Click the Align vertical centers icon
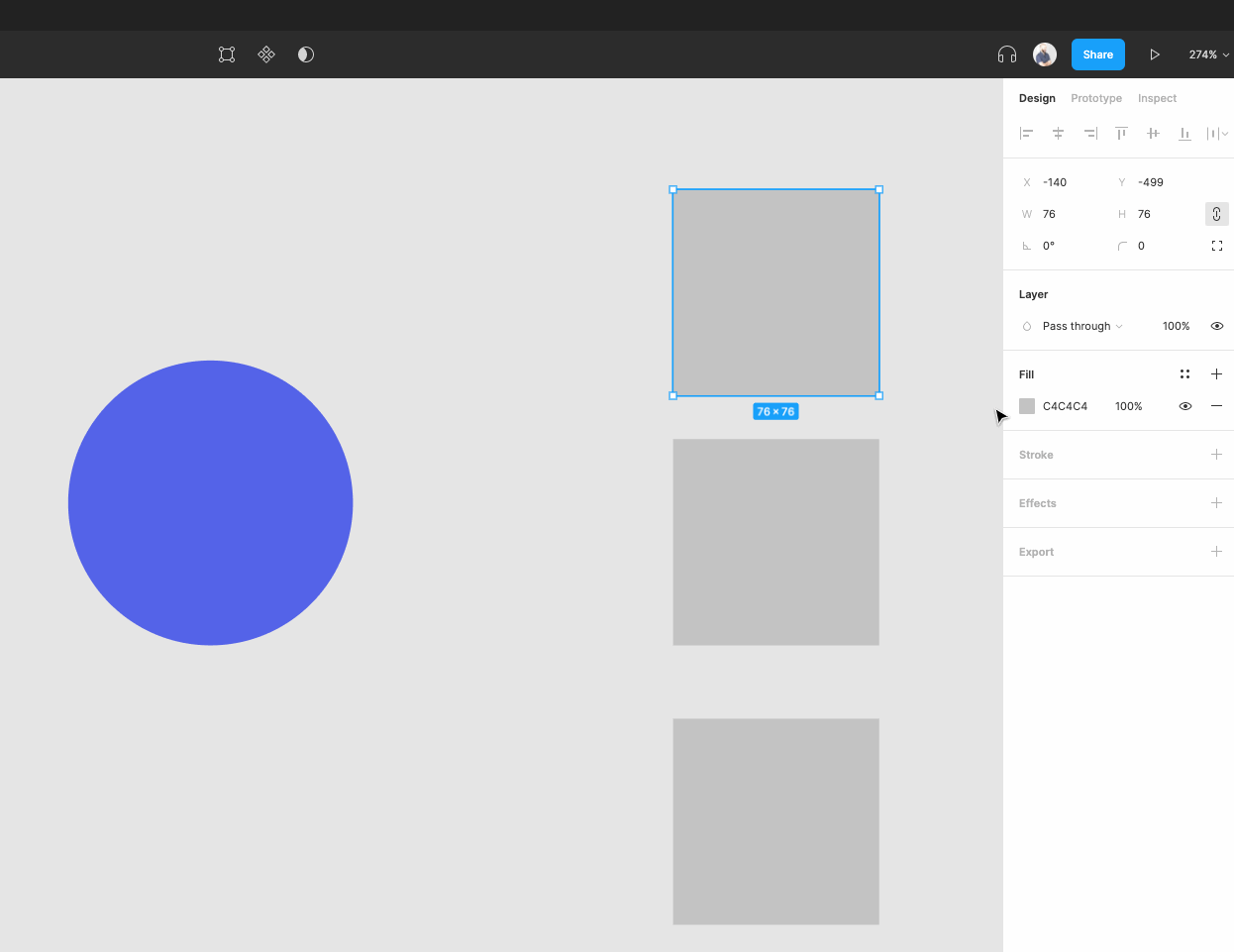1234x952 pixels. pos(1154,133)
